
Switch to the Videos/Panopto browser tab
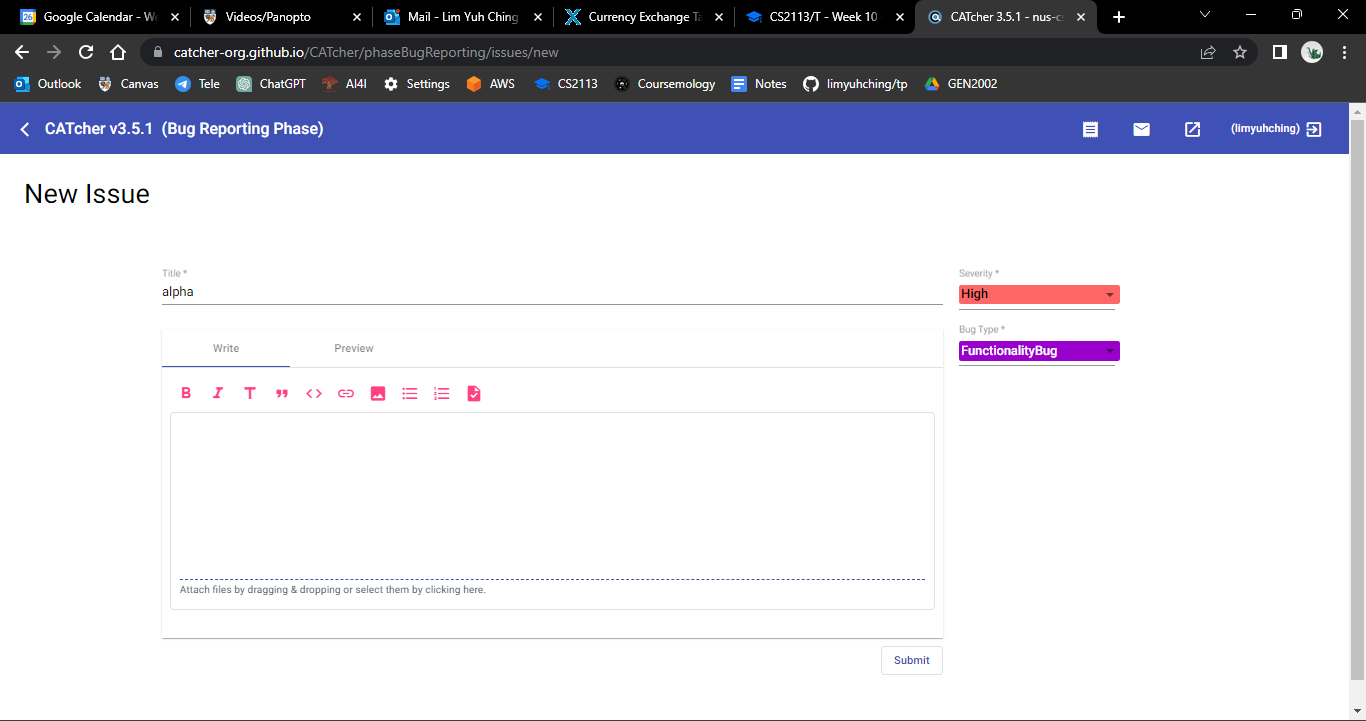coord(281,17)
